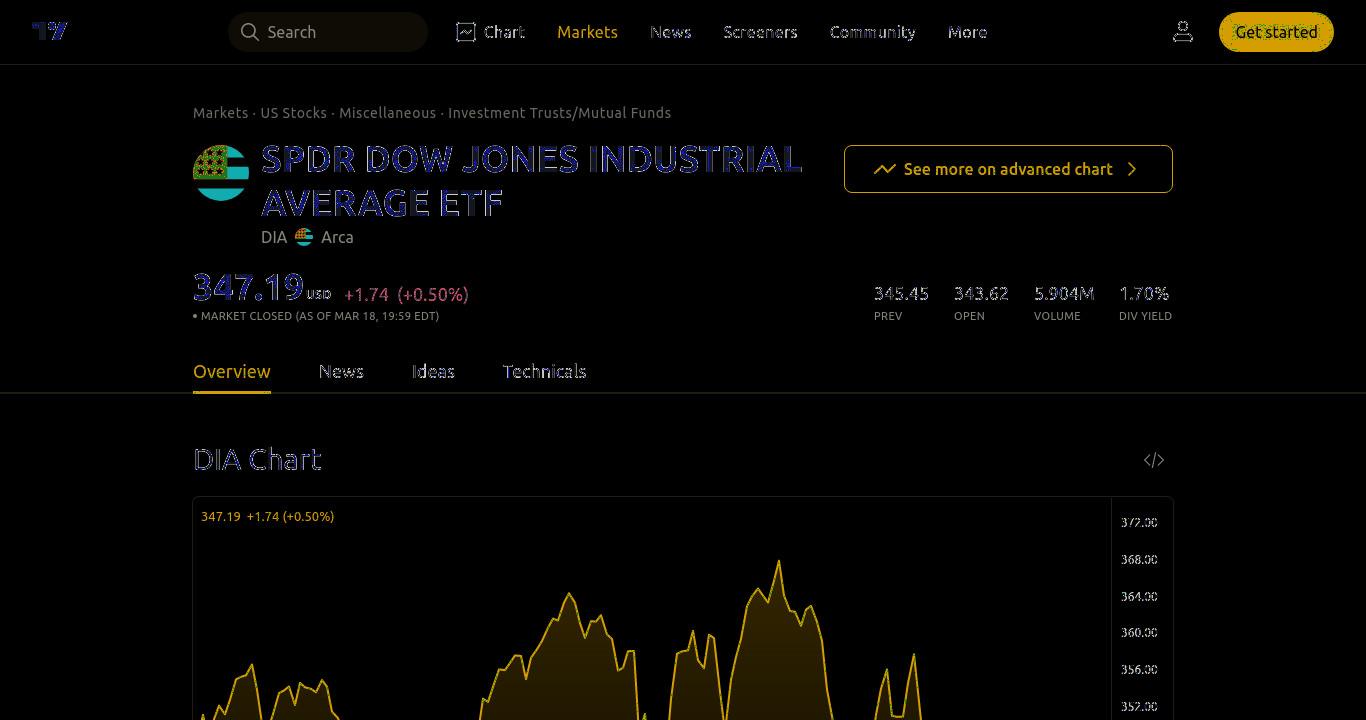1366x720 pixels.
Task: Open the Markets menu
Action: [x=587, y=32]
